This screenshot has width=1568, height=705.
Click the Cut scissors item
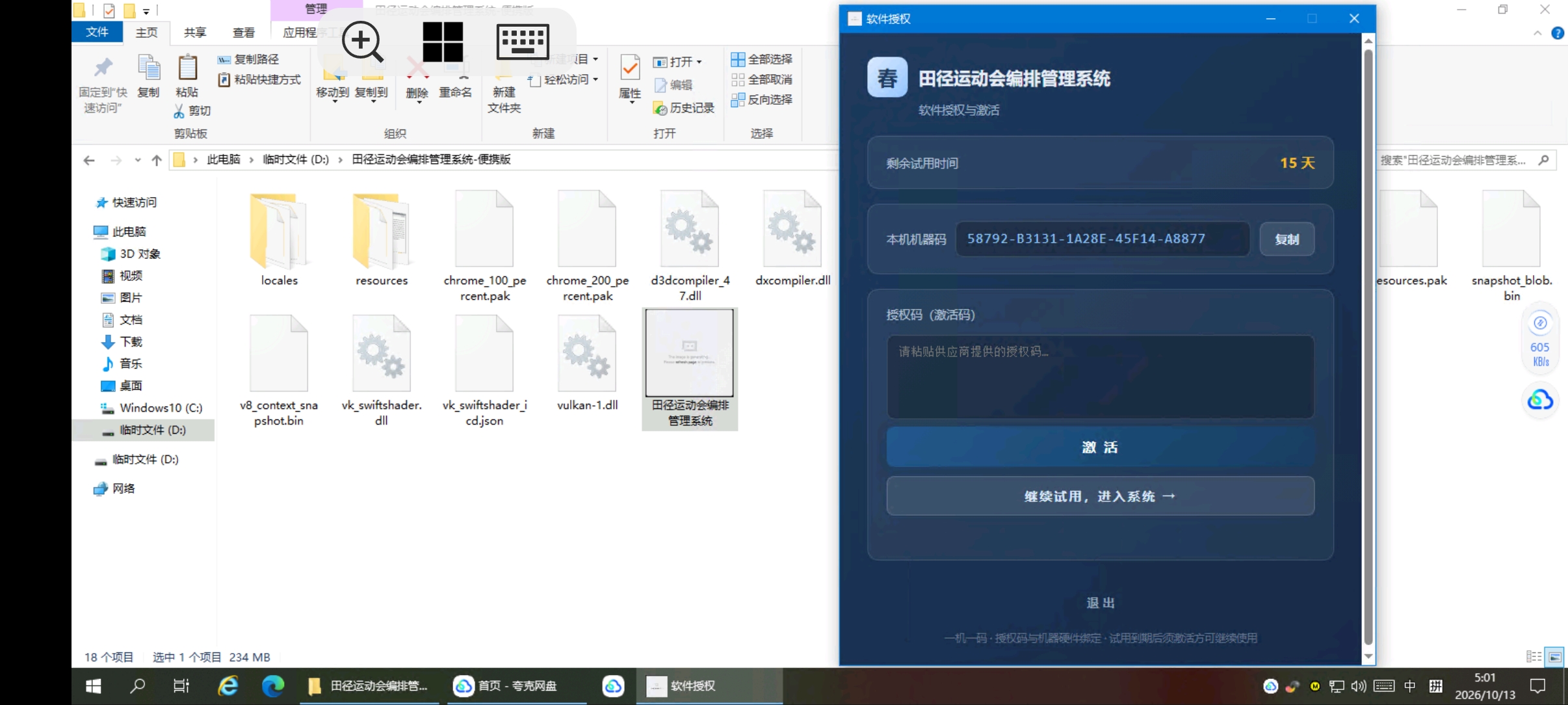pos(192,111)
